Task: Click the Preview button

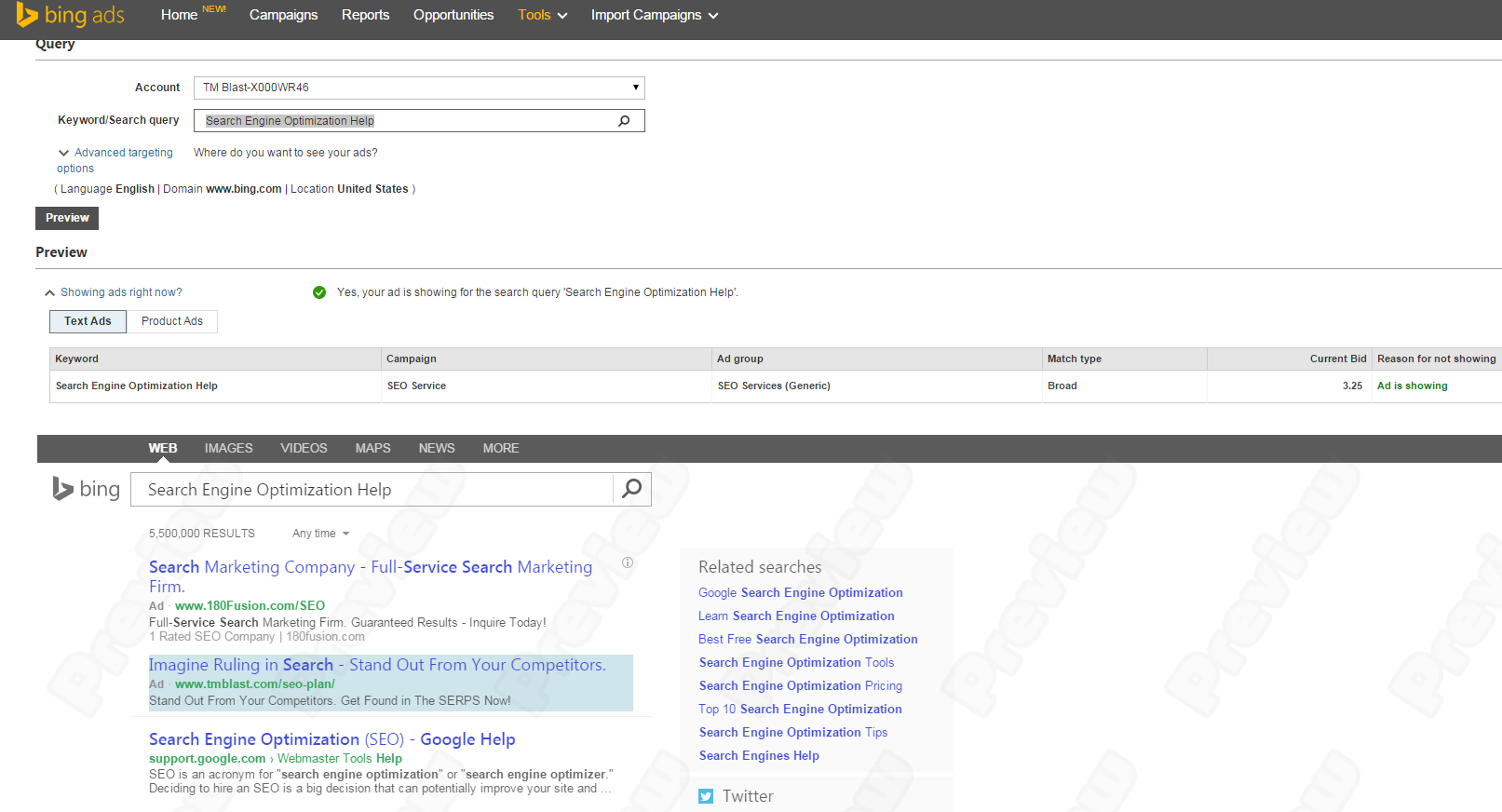Action: tap(67, 218)
